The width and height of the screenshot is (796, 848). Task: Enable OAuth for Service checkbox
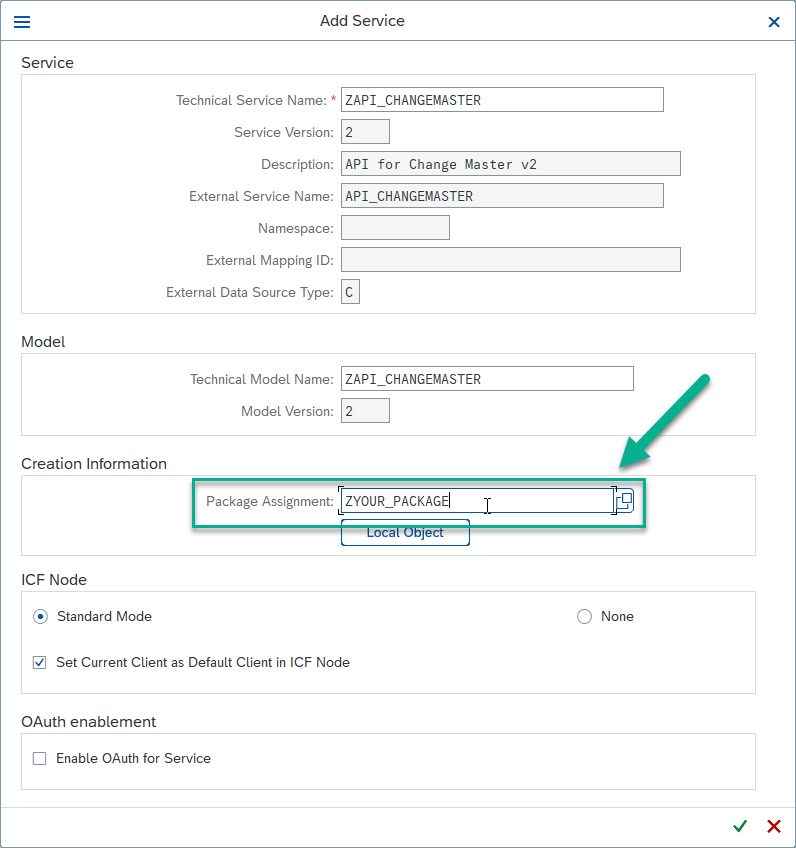(x=40, y=758)
